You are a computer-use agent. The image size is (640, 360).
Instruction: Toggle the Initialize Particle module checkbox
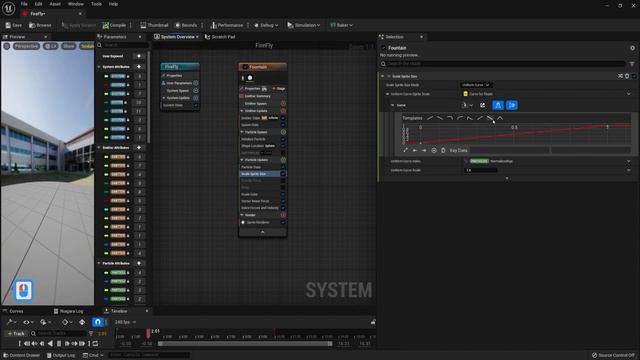tap(283, 139)
